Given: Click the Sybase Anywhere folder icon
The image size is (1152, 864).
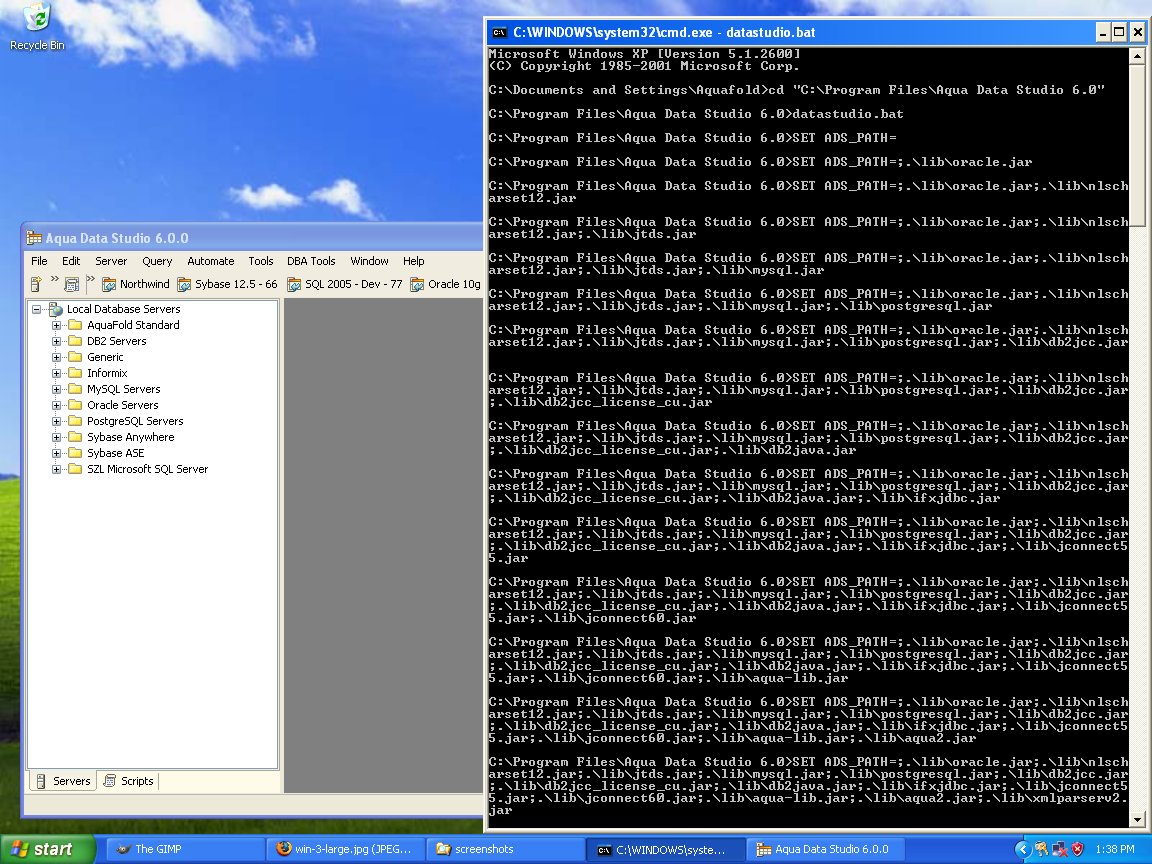Looking at the screenshot, I should tap(75, 437).
